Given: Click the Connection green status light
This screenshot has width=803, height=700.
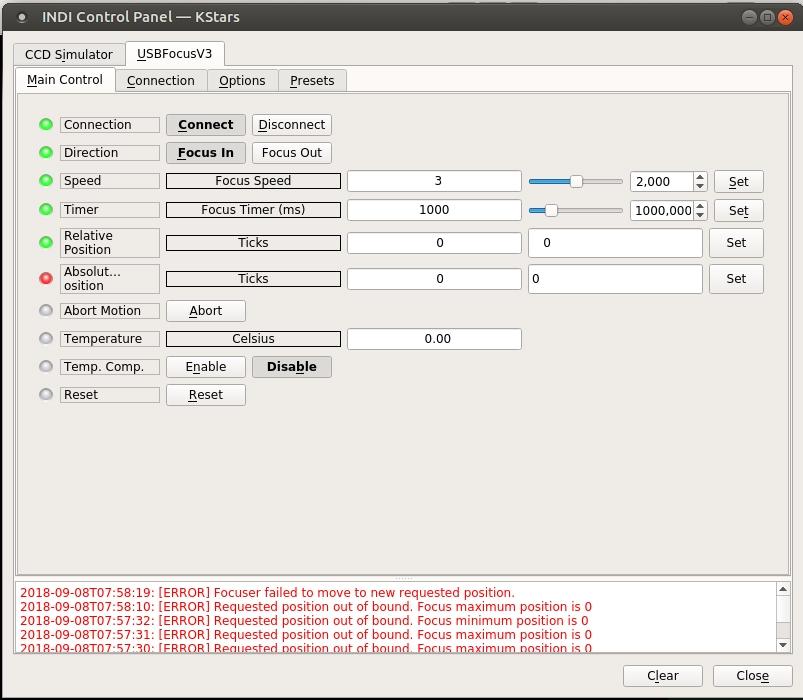Looking at the screenshot, I should 46,124.
